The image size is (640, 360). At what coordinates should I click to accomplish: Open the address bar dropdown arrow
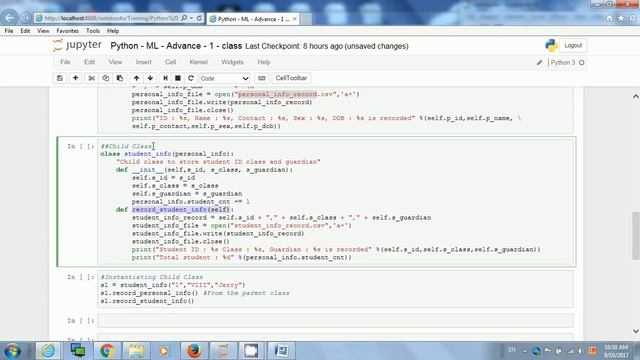[191, 18]
